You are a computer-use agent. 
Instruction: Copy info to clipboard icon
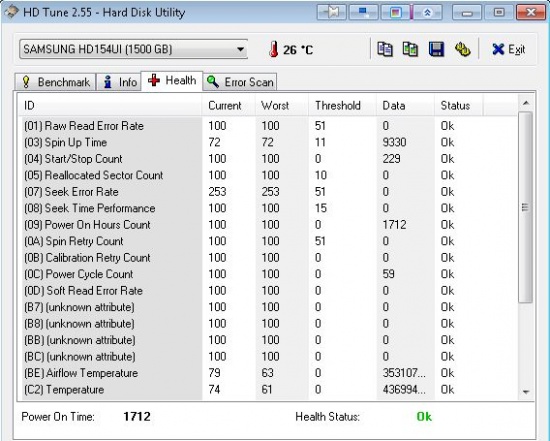pyautogui.click(x=385, y=49)
